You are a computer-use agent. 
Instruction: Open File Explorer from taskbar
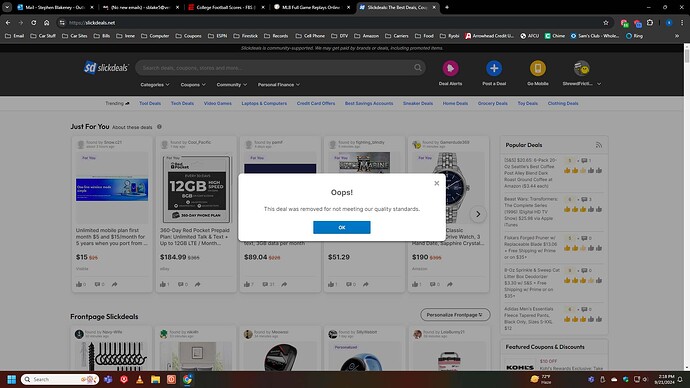tap(155, 379)
